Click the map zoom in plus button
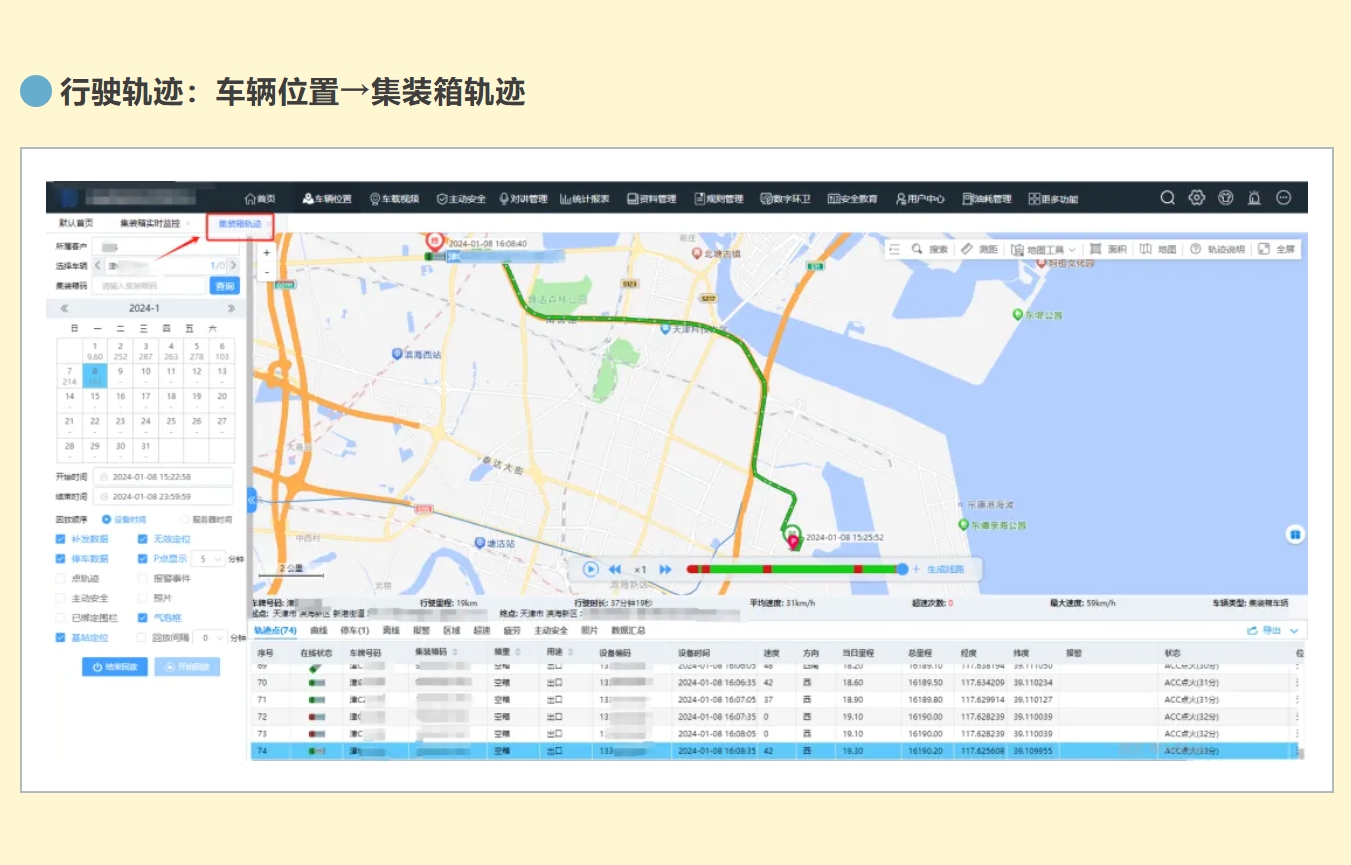Screen dimensions: 1351x865 click(x=267, y=254)
